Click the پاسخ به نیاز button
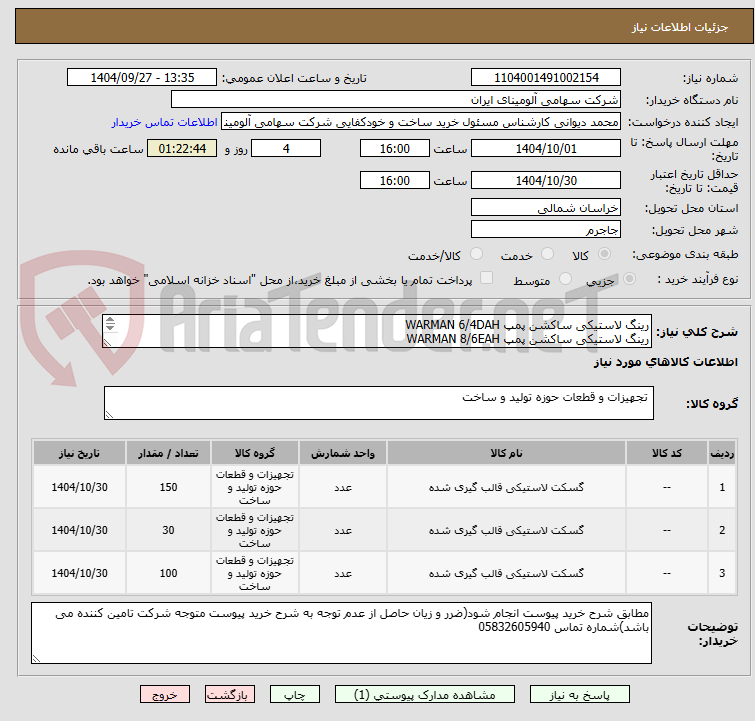This screenshot has height=721, width=755. coord(580,695)
